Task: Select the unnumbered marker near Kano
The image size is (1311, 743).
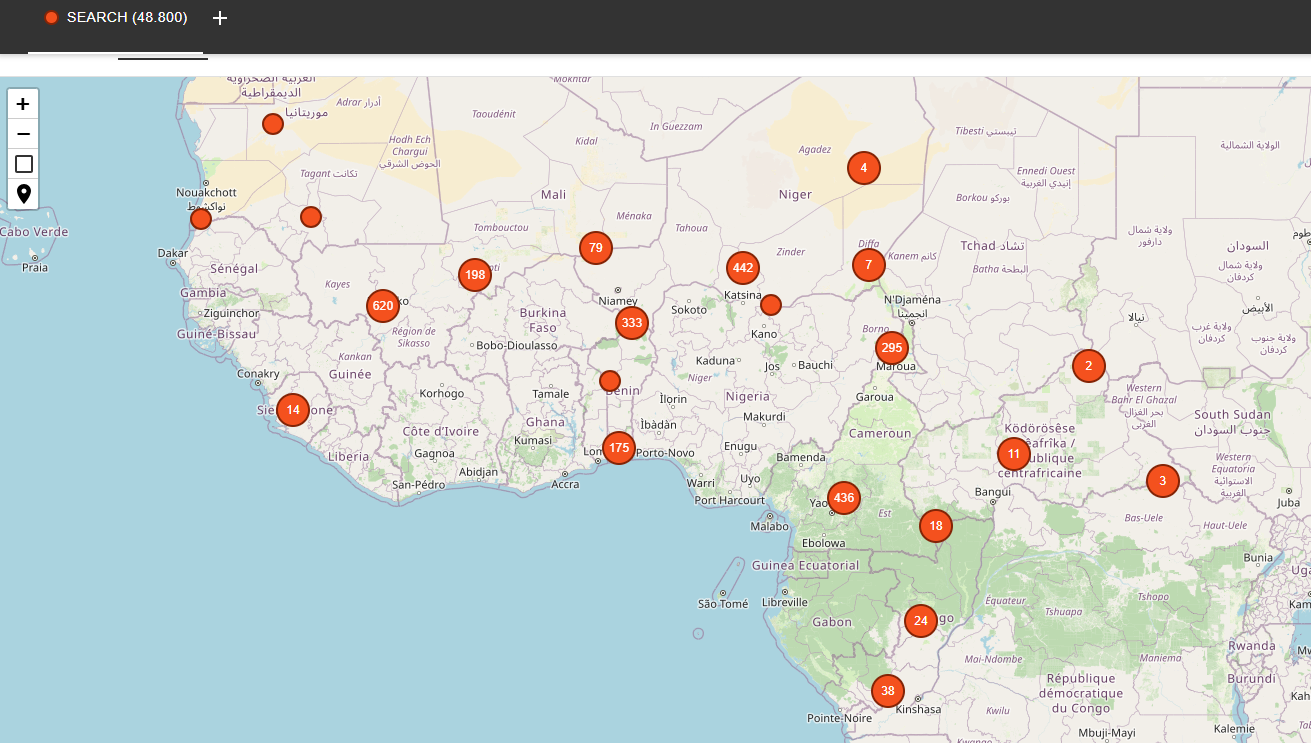Action: pos(771,305)
